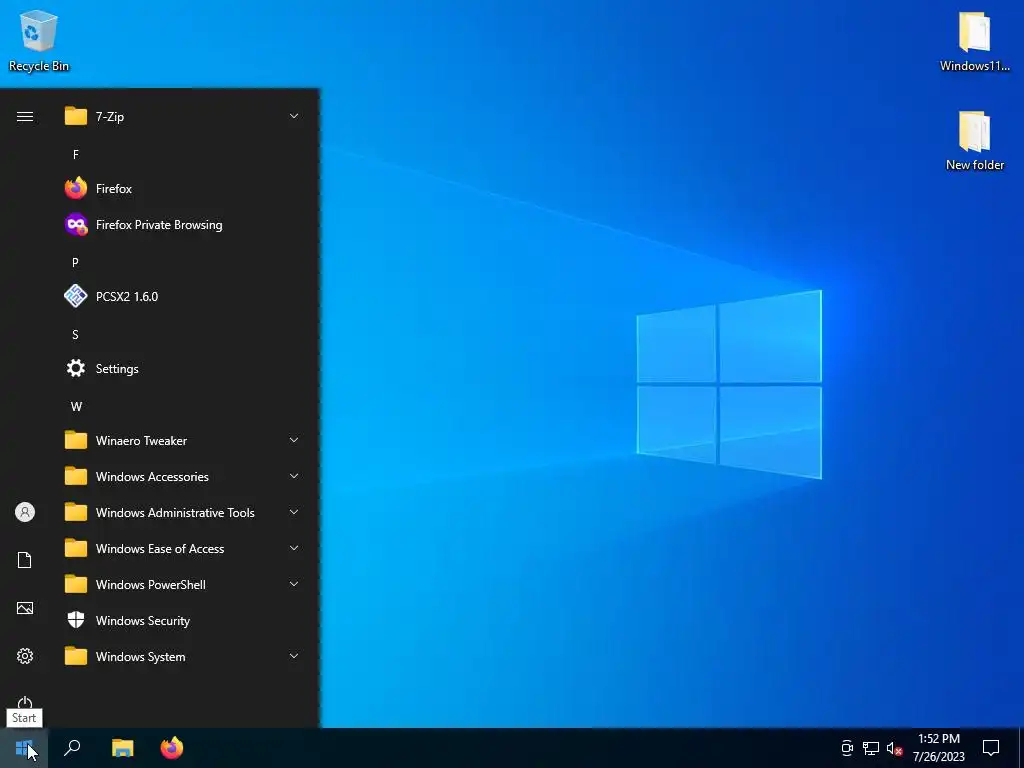Open the Action Center notifications icon
Image resolution: width=1024 pixels, height=768 pixels.
pyautogui.click(x=991, y=748)
